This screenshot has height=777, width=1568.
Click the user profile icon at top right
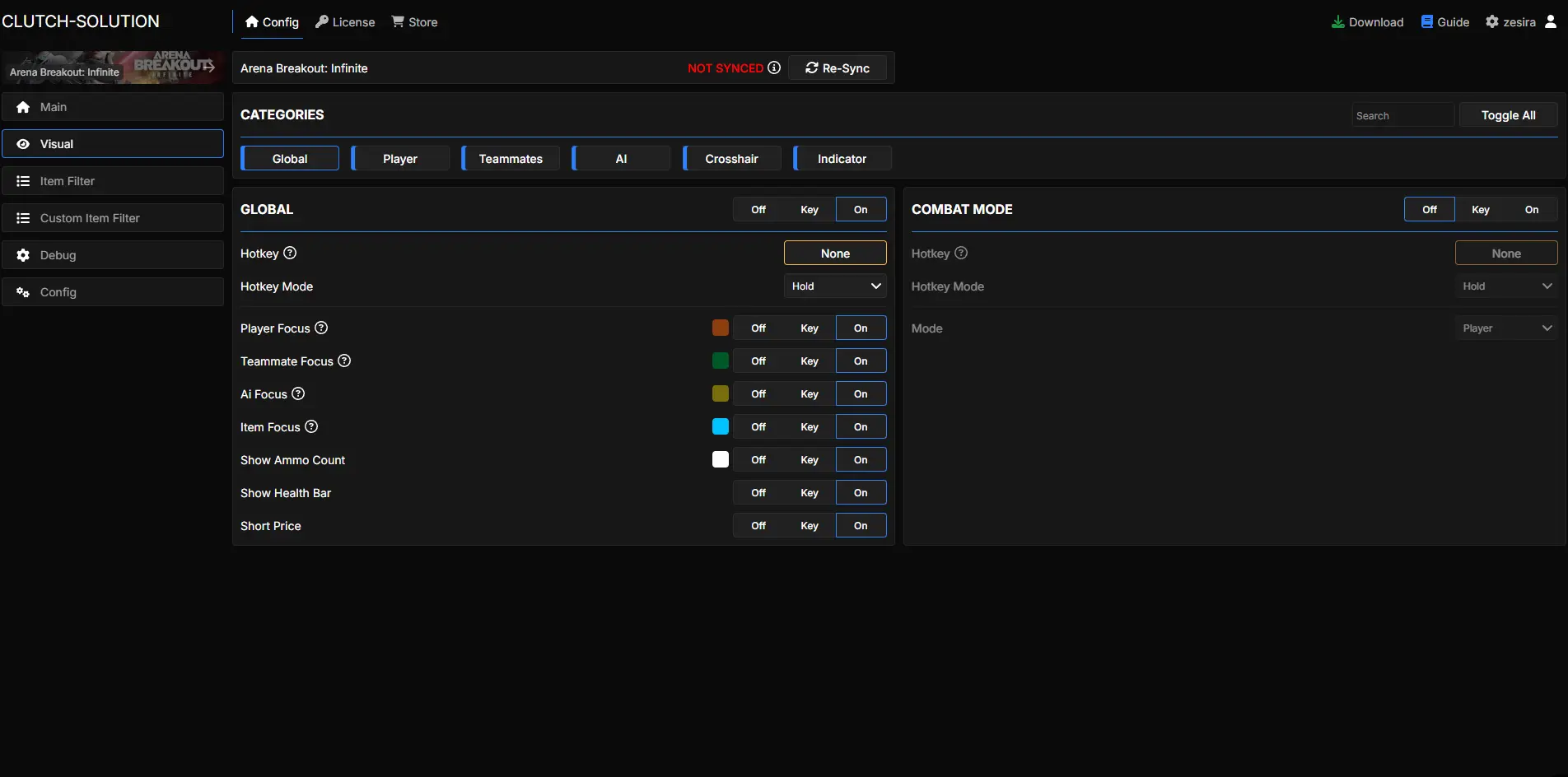pos(1551,22)
